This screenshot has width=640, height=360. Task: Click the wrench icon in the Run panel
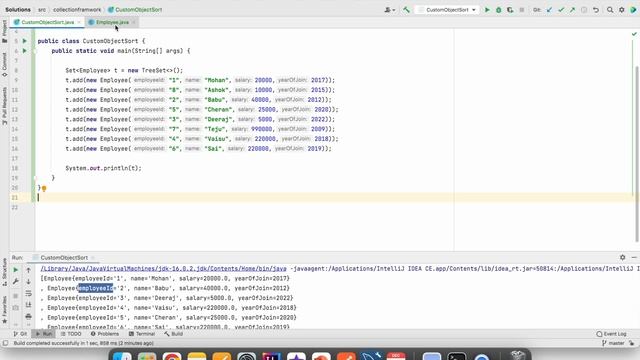16,282
